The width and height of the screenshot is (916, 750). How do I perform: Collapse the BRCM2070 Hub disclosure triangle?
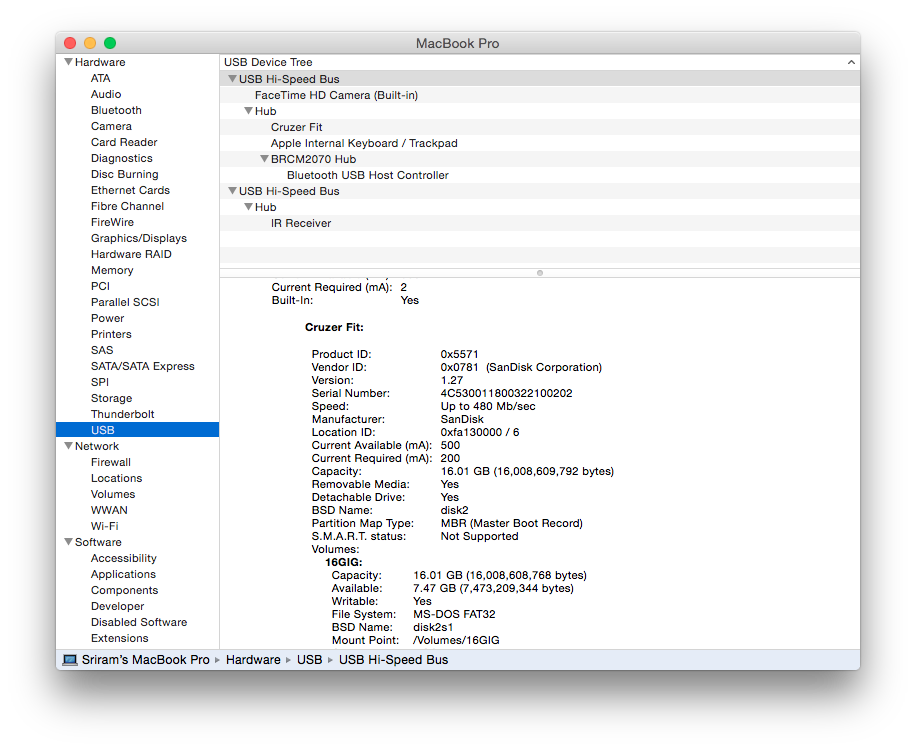pos(265,159)
